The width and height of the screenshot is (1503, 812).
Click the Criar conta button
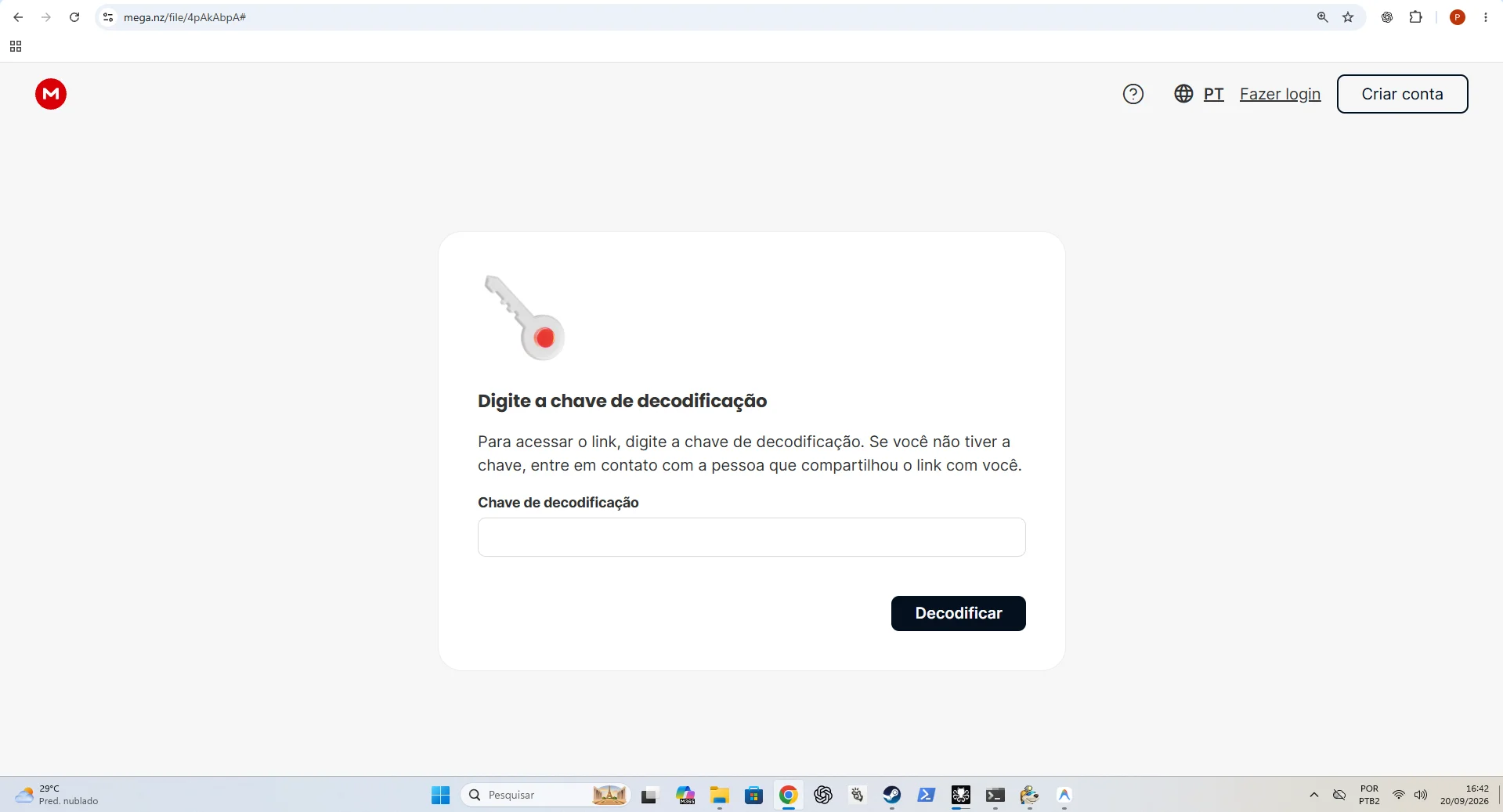tap(1402, 94)
